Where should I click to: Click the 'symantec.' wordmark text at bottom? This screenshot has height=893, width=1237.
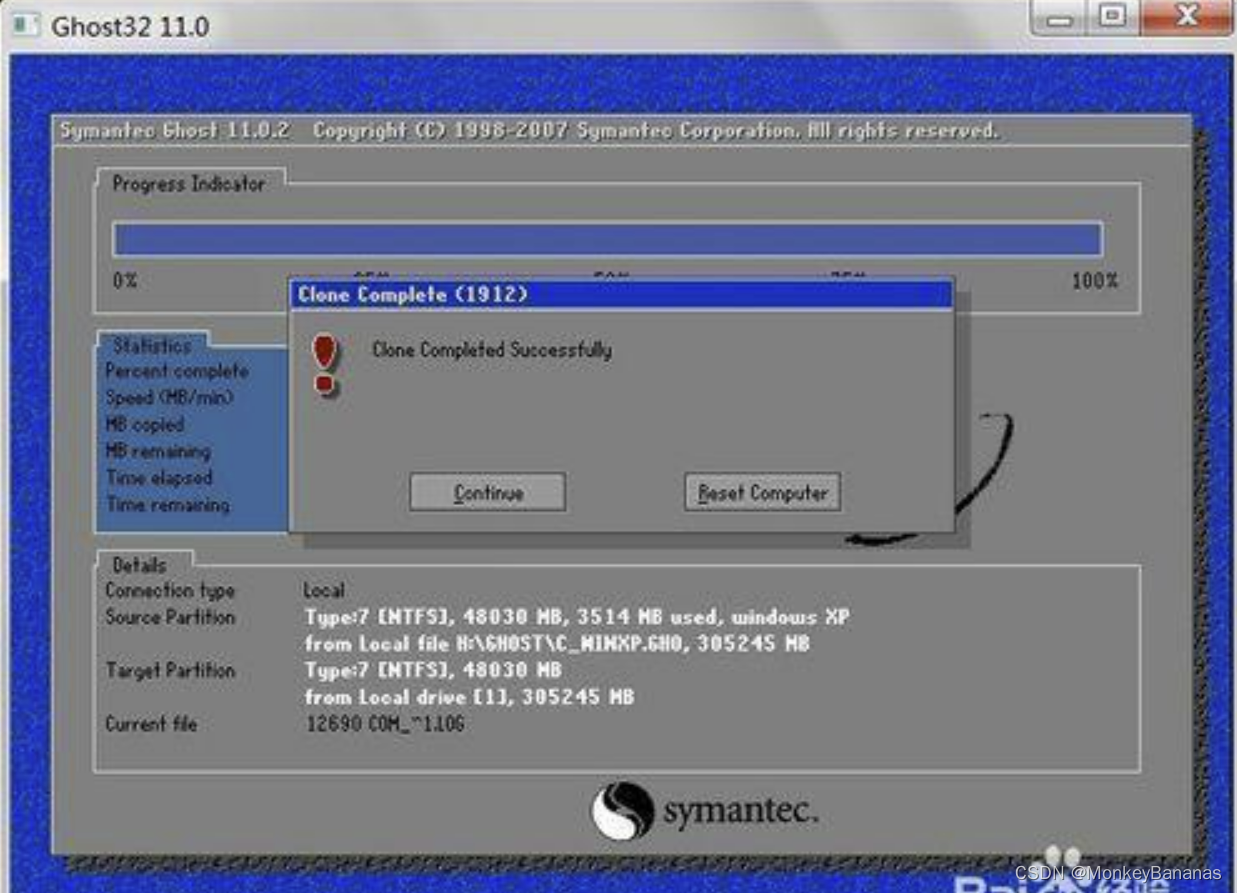pyautogui.click(x=740, y=812)
